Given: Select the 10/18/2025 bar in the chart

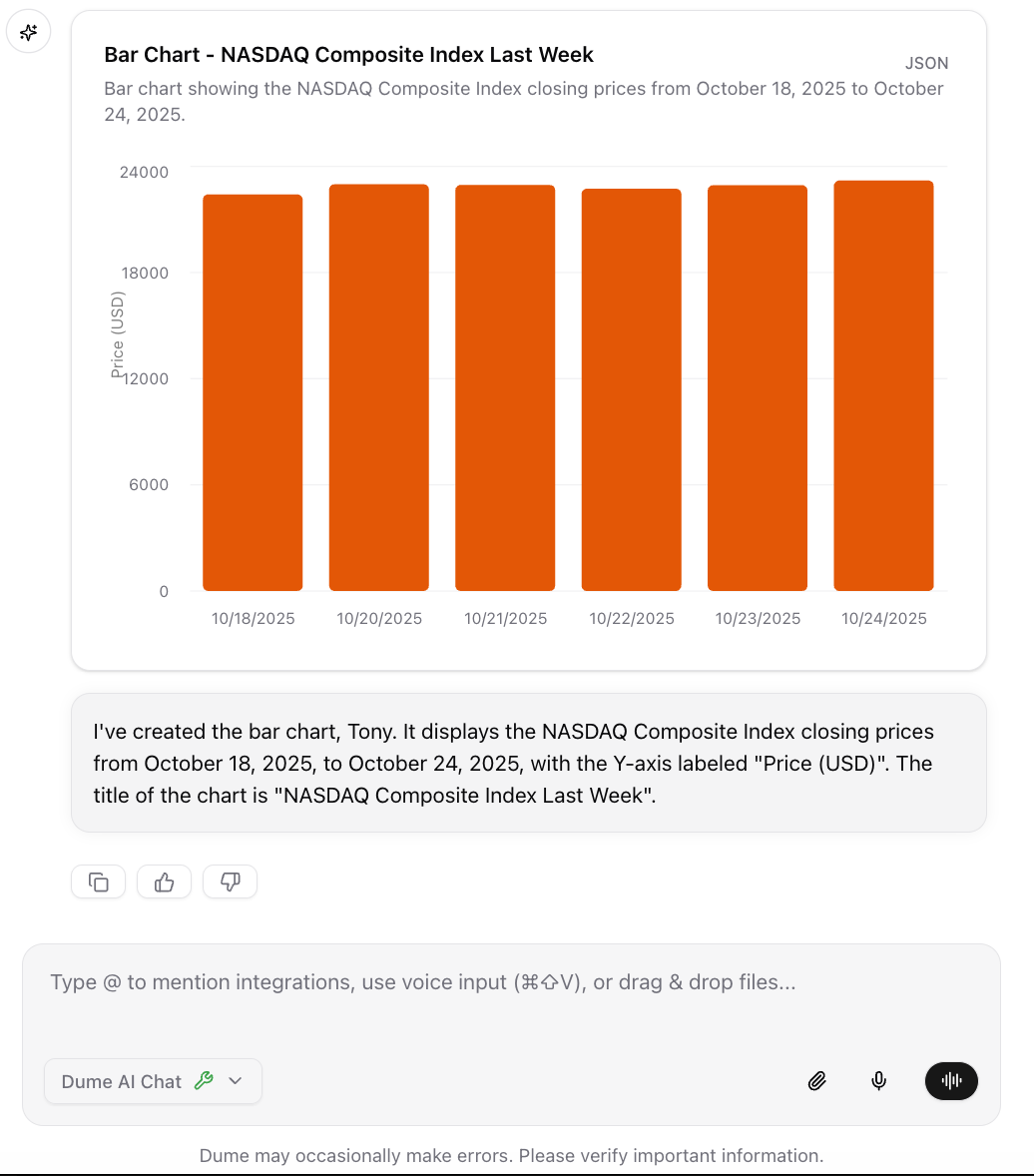Looking at the screenshot, I should tap(253, 389).
